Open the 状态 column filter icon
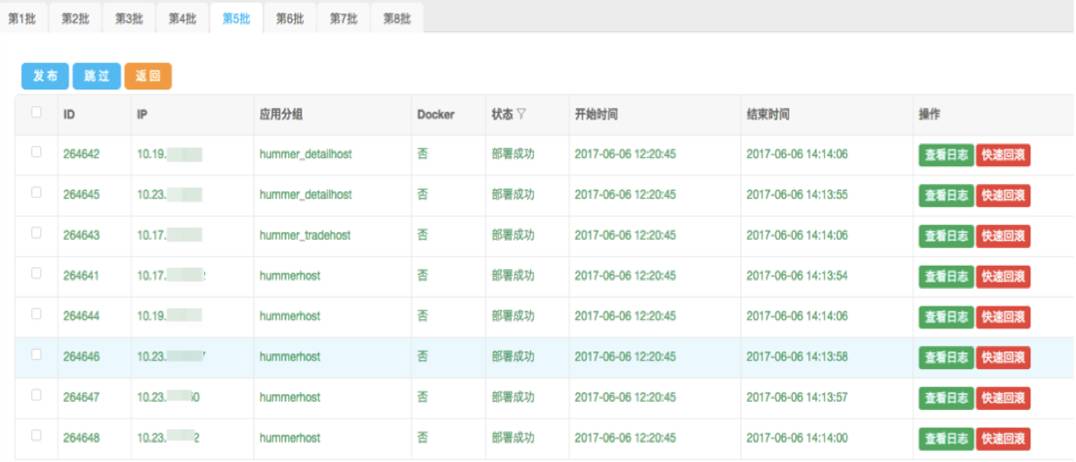 [x=522, y=114]
